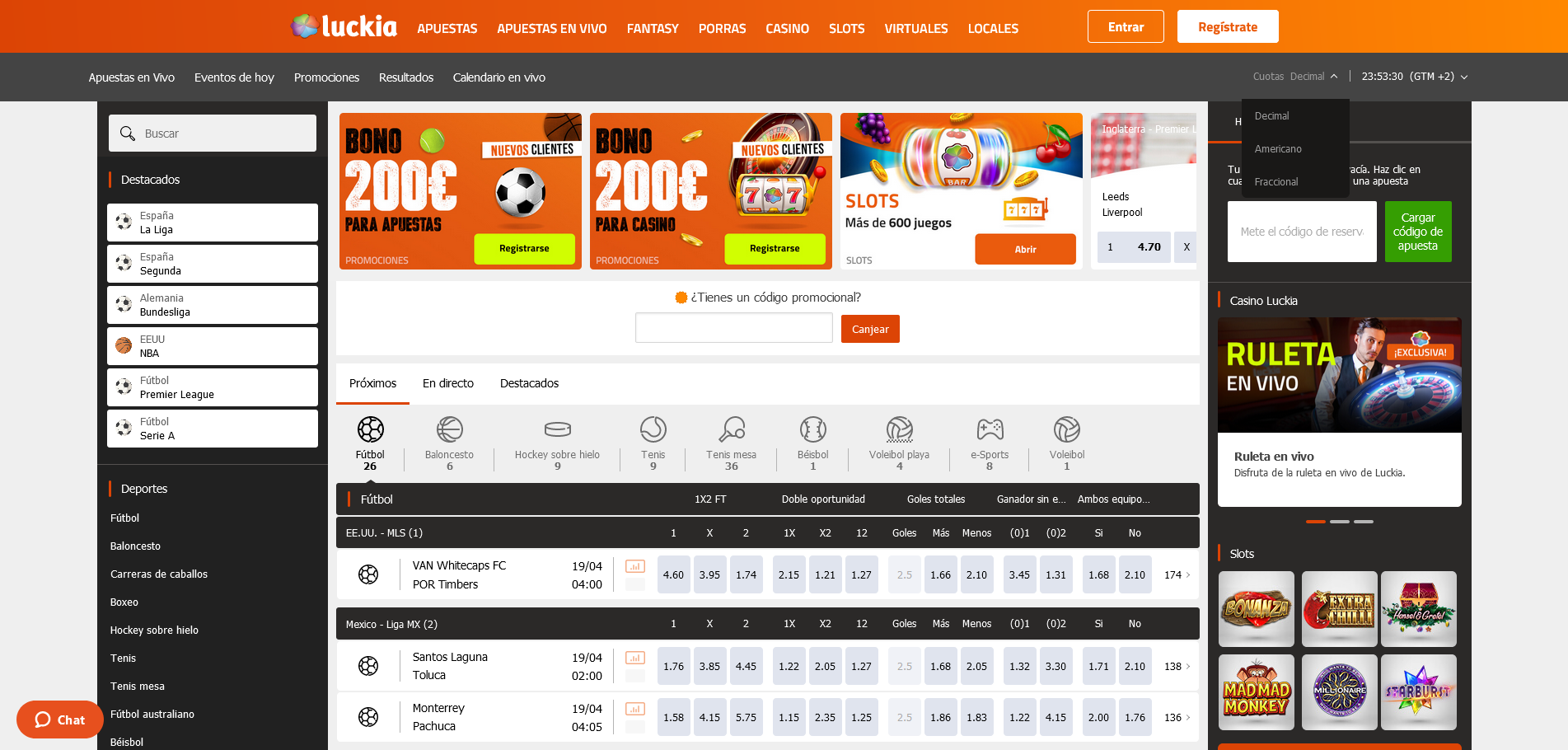
Task: Open the CASINO menu item
Action: pyautogui.click(x=788, y=28)
